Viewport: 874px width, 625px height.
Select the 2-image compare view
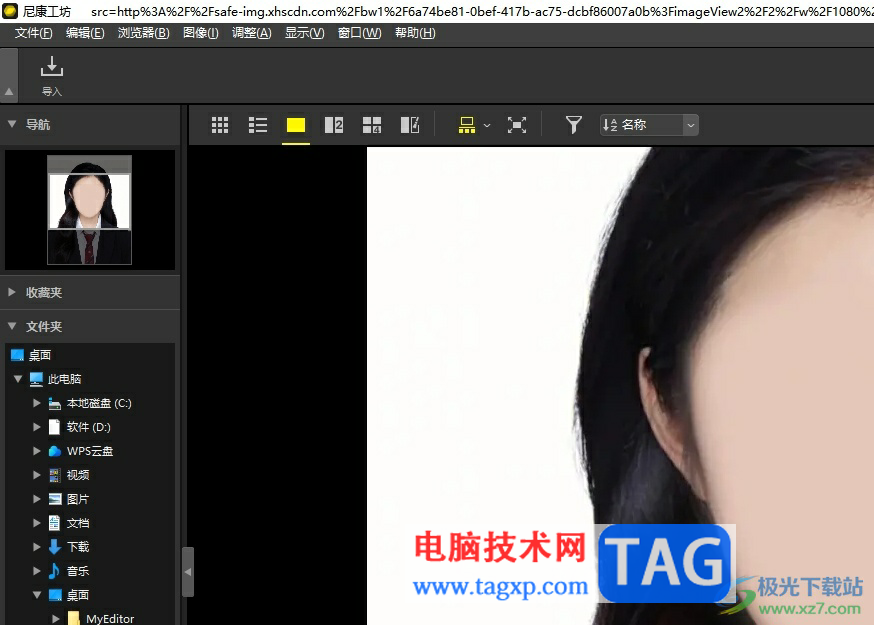tap(334, 125)
